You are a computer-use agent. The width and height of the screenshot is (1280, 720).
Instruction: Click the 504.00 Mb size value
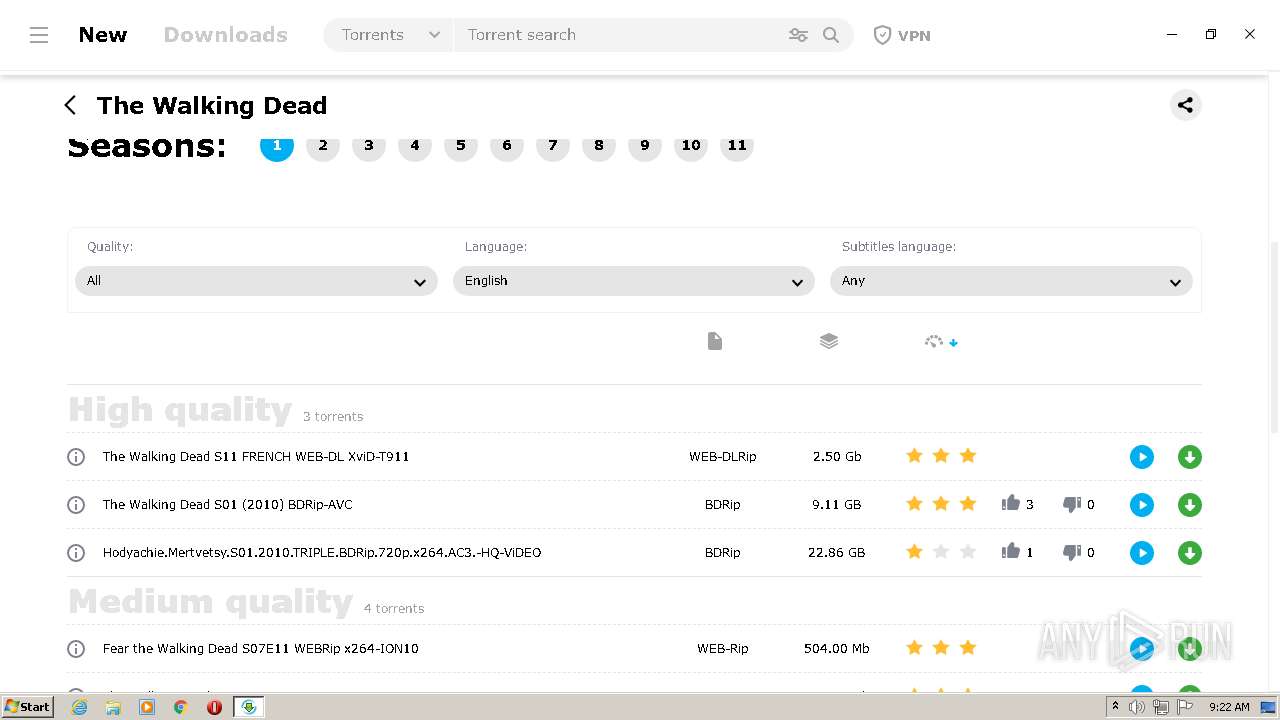pos(837,649)
